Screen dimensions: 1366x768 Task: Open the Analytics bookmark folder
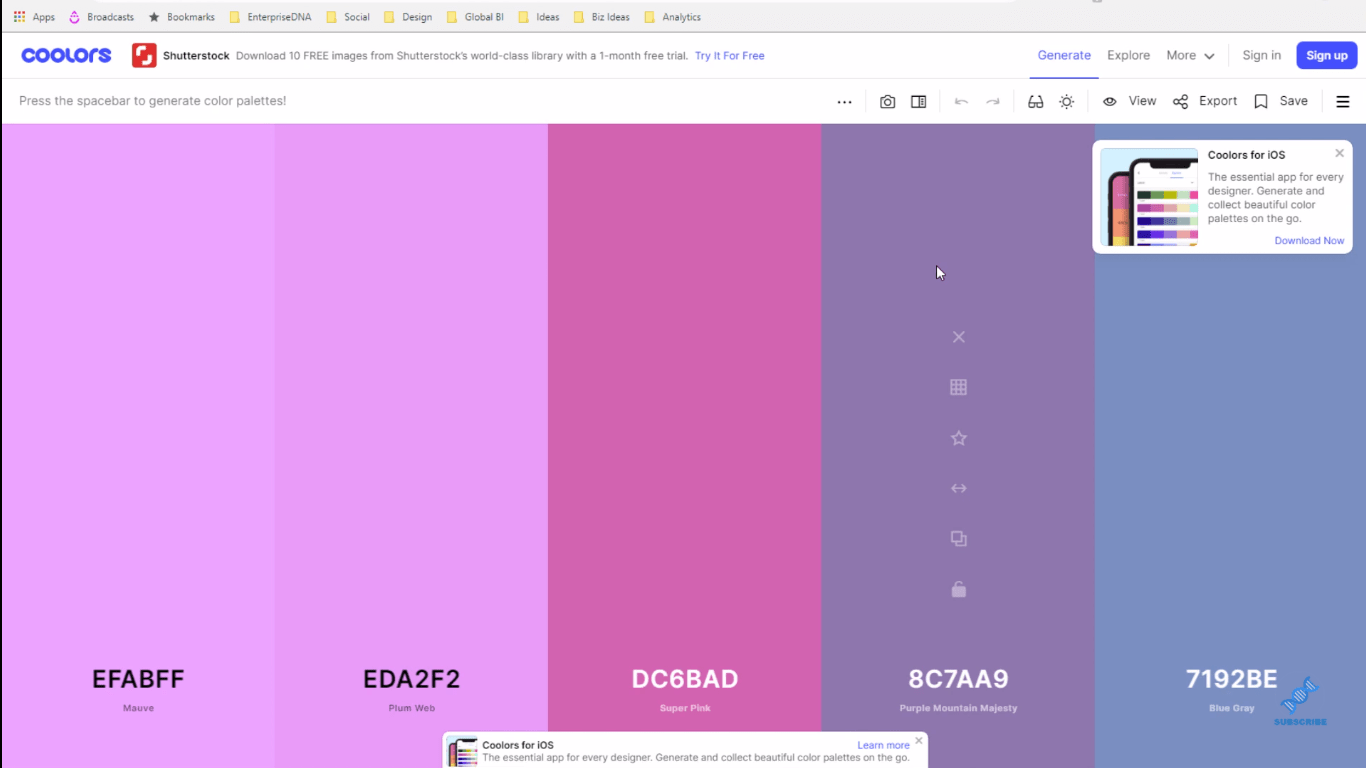click(x=672, y=17)
